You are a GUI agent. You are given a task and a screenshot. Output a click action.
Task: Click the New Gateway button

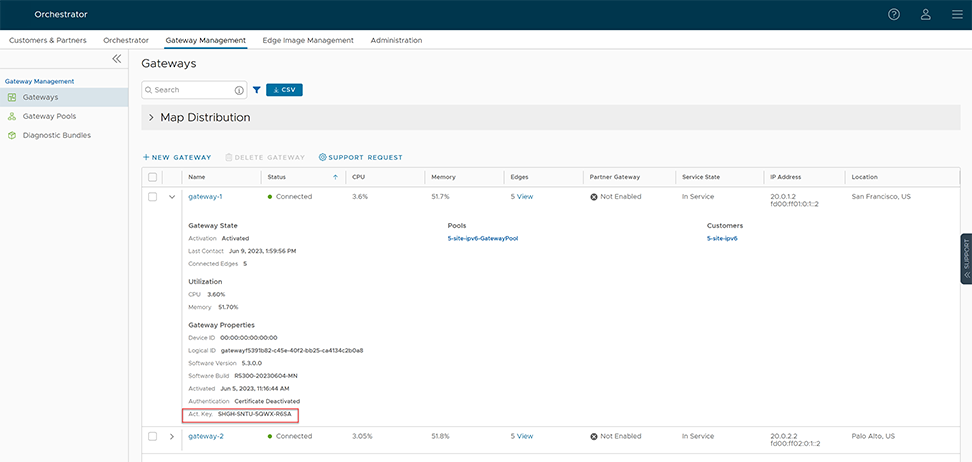point(177,157)
